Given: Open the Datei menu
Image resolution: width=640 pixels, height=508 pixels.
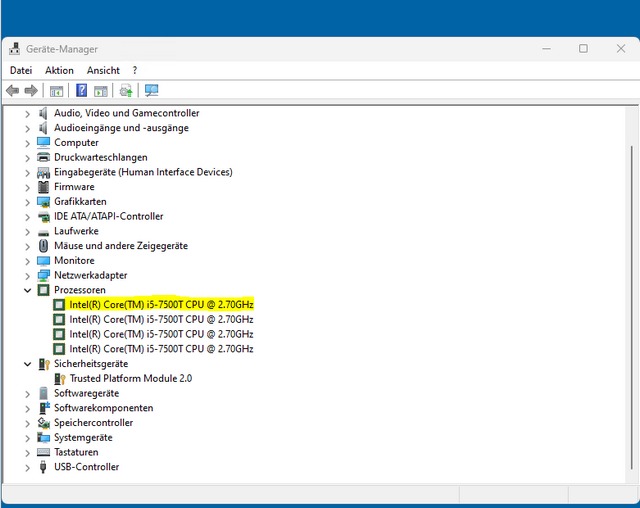Looking at the screenshot, I should point(21,71).
